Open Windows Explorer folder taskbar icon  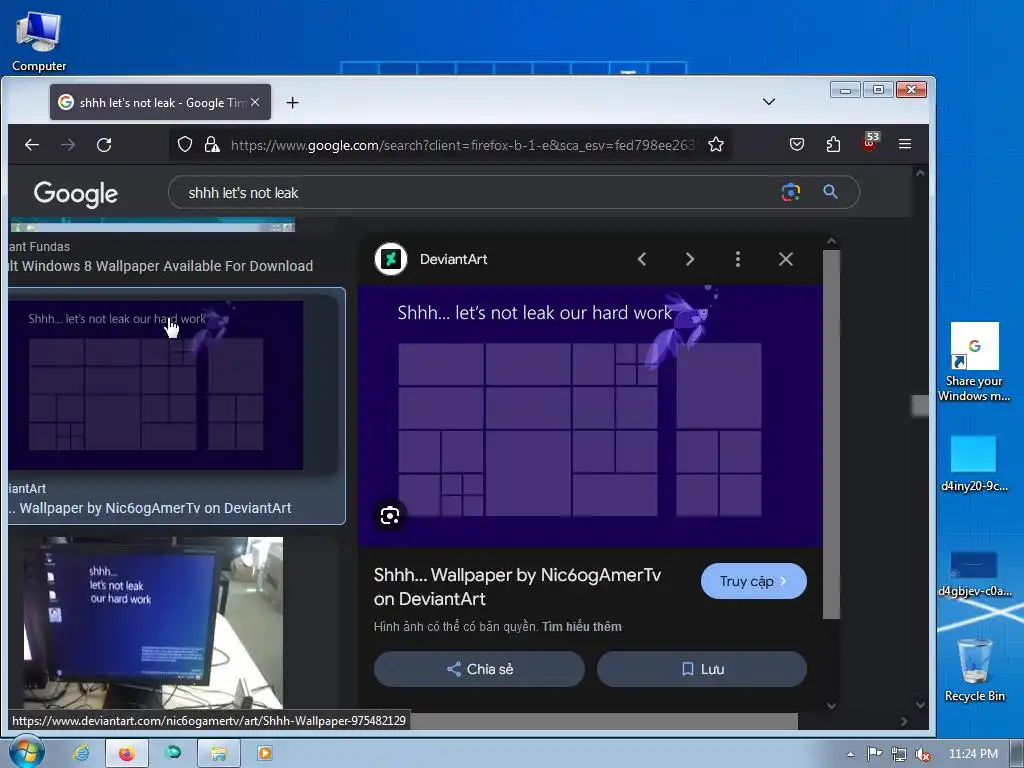click(218, 753)
